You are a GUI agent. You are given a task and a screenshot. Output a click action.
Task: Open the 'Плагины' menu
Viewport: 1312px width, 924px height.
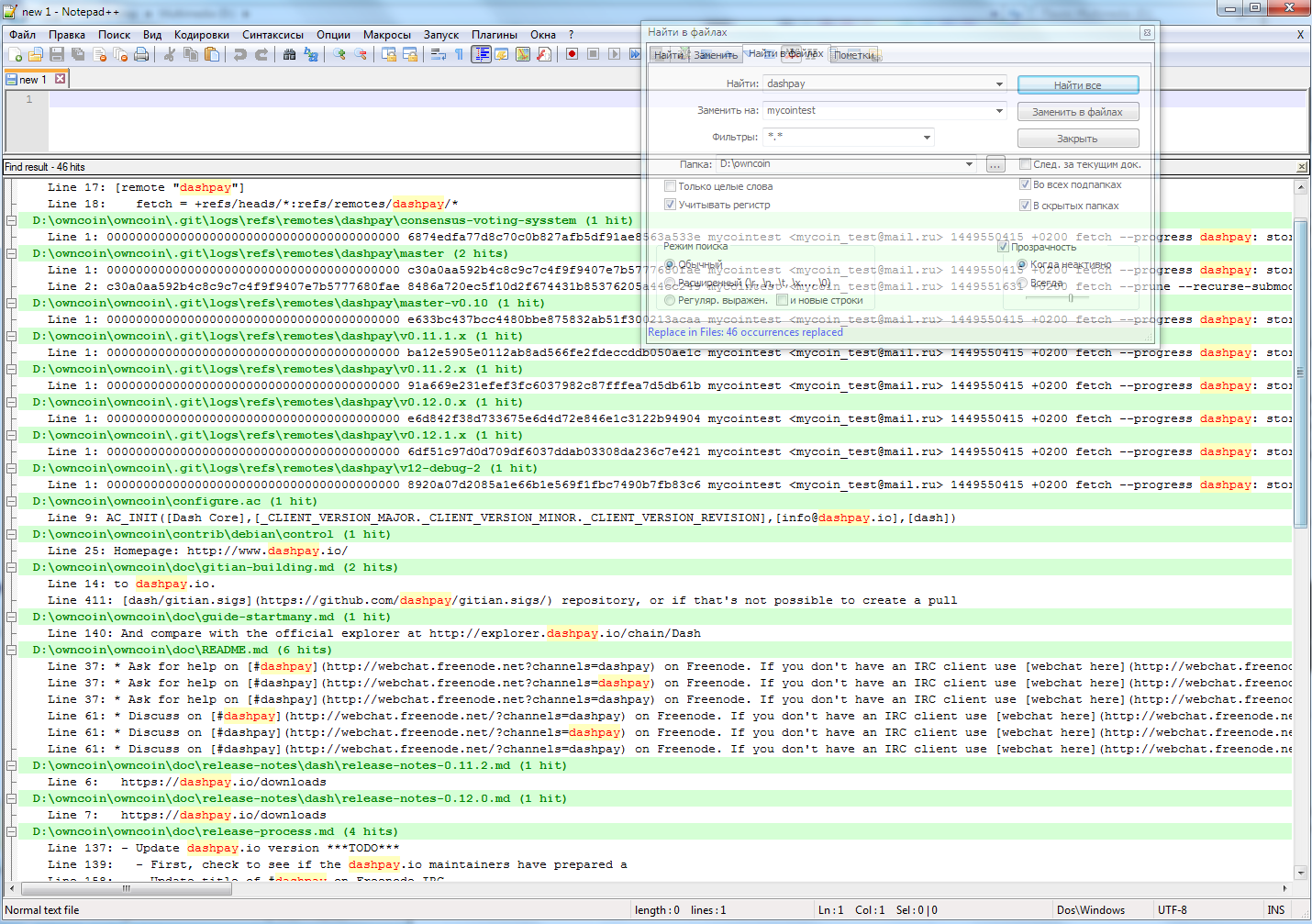(x=495, y=35)
